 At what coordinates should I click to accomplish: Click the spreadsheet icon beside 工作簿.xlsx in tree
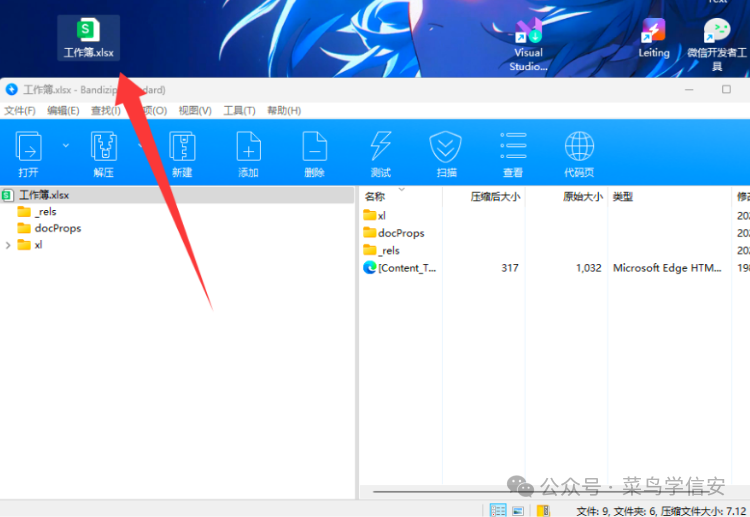click(x=7, y=195)
